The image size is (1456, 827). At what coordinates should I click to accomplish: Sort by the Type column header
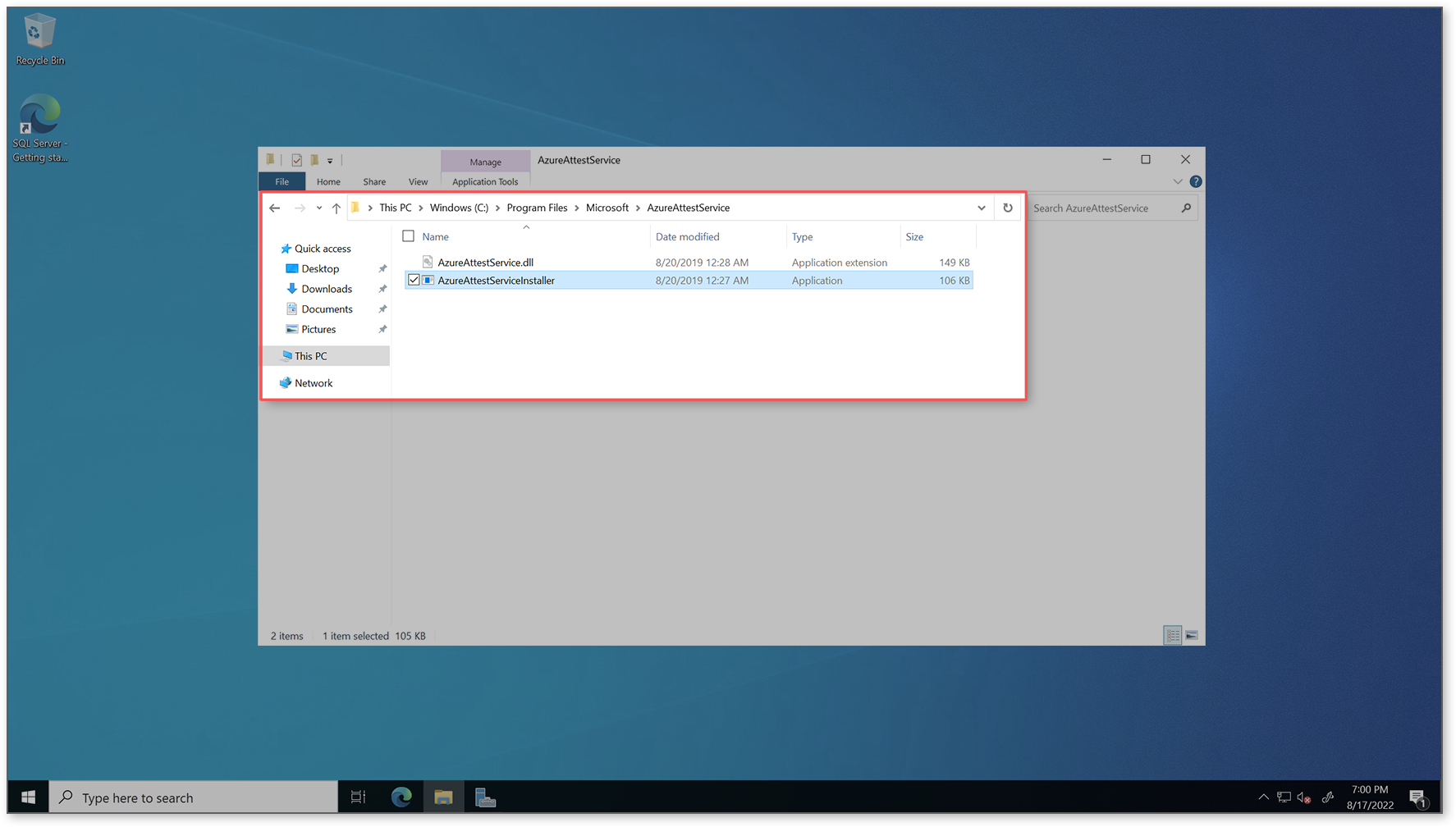(843, 236)
